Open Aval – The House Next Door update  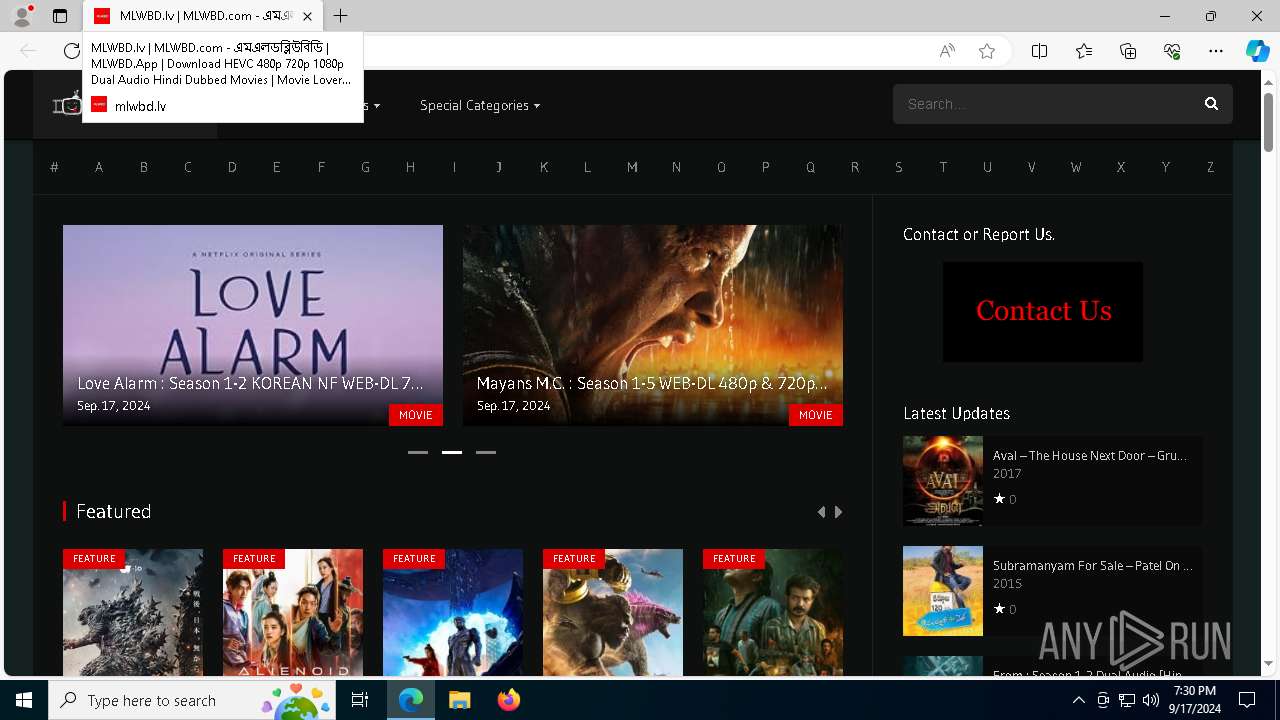pos(1089,456)
